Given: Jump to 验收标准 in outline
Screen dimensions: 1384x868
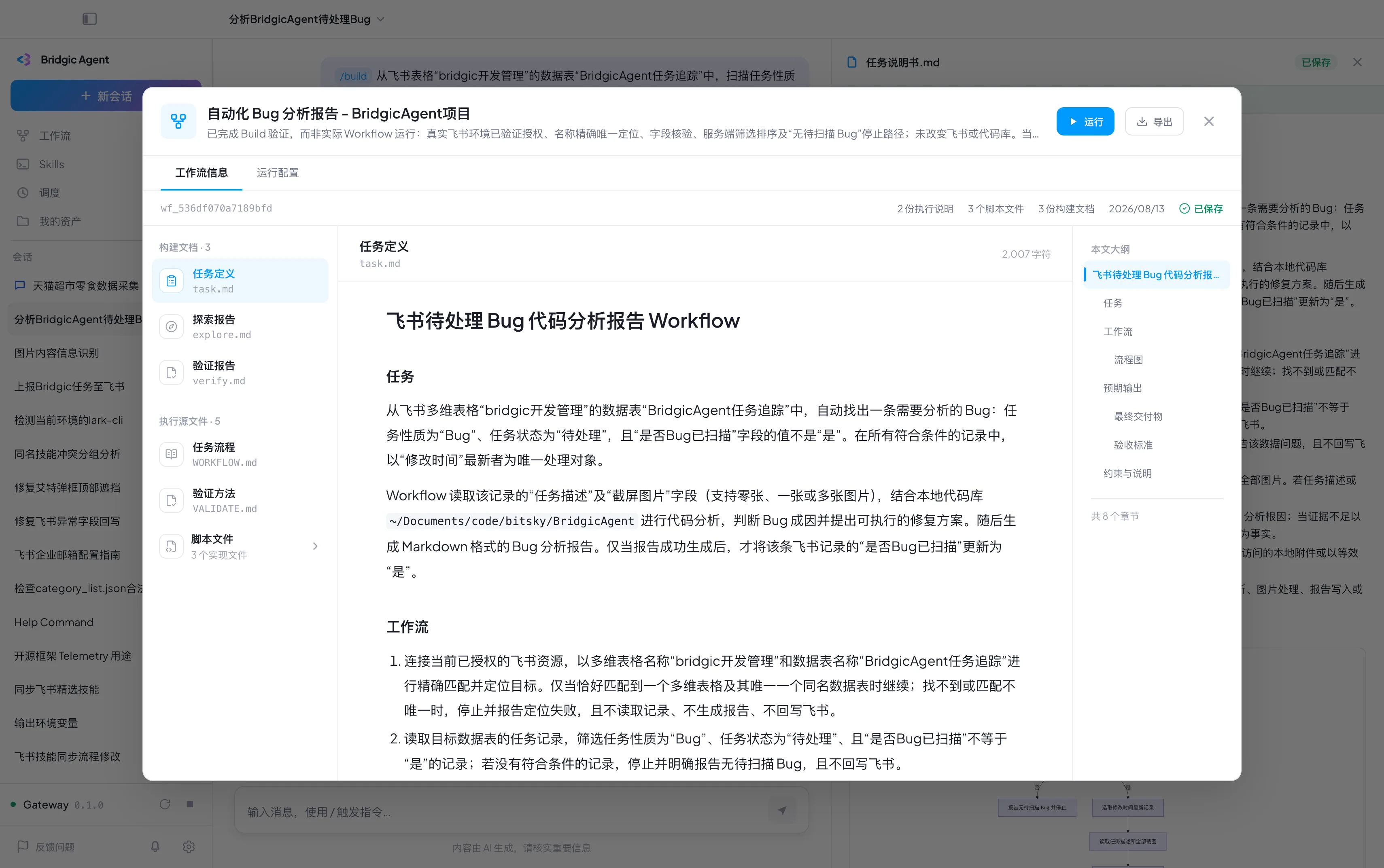Looking at the screenshot, I should tap(1132, 445).
